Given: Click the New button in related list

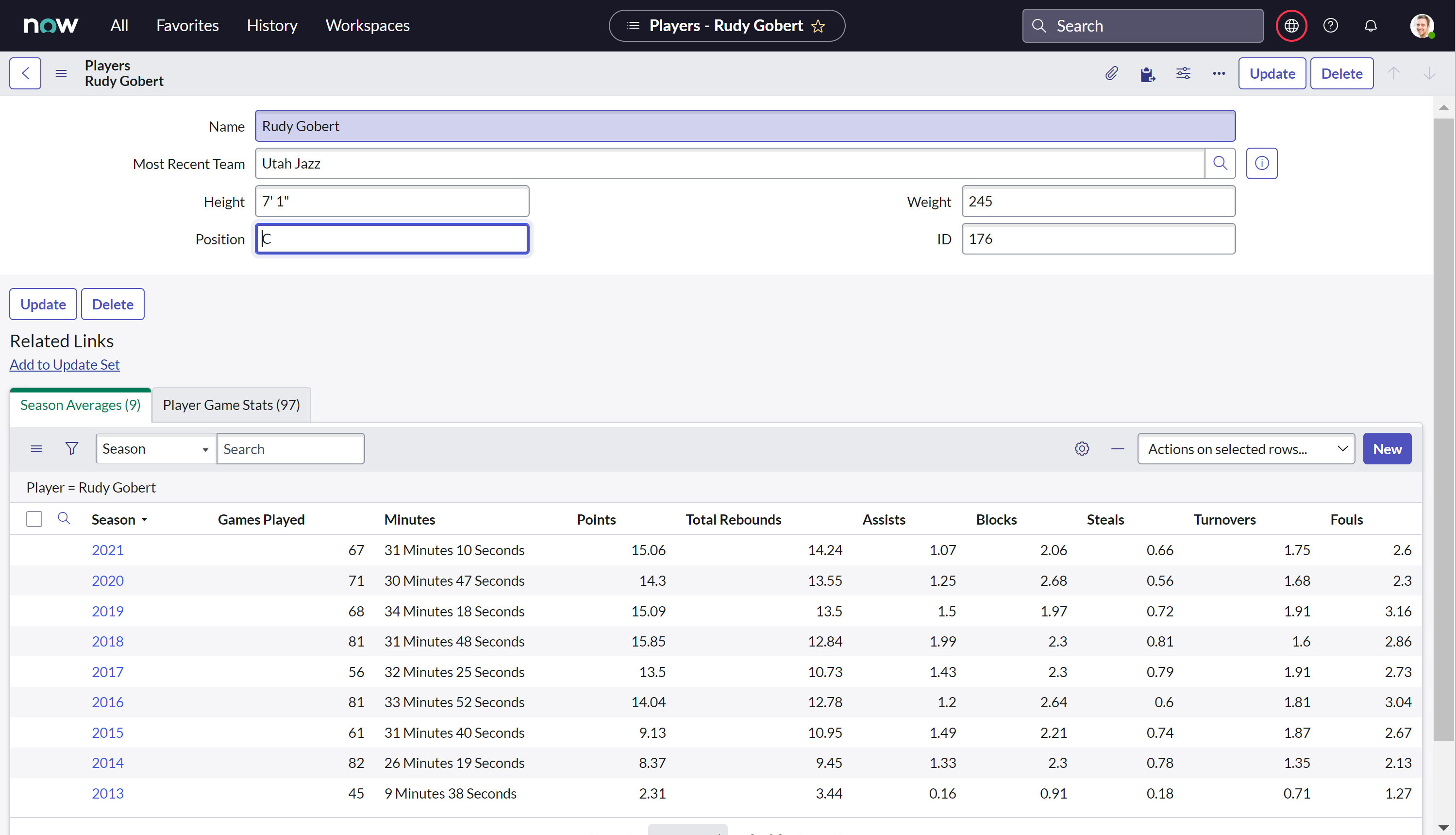Looking at the screenshot, I should (1387, 448).
